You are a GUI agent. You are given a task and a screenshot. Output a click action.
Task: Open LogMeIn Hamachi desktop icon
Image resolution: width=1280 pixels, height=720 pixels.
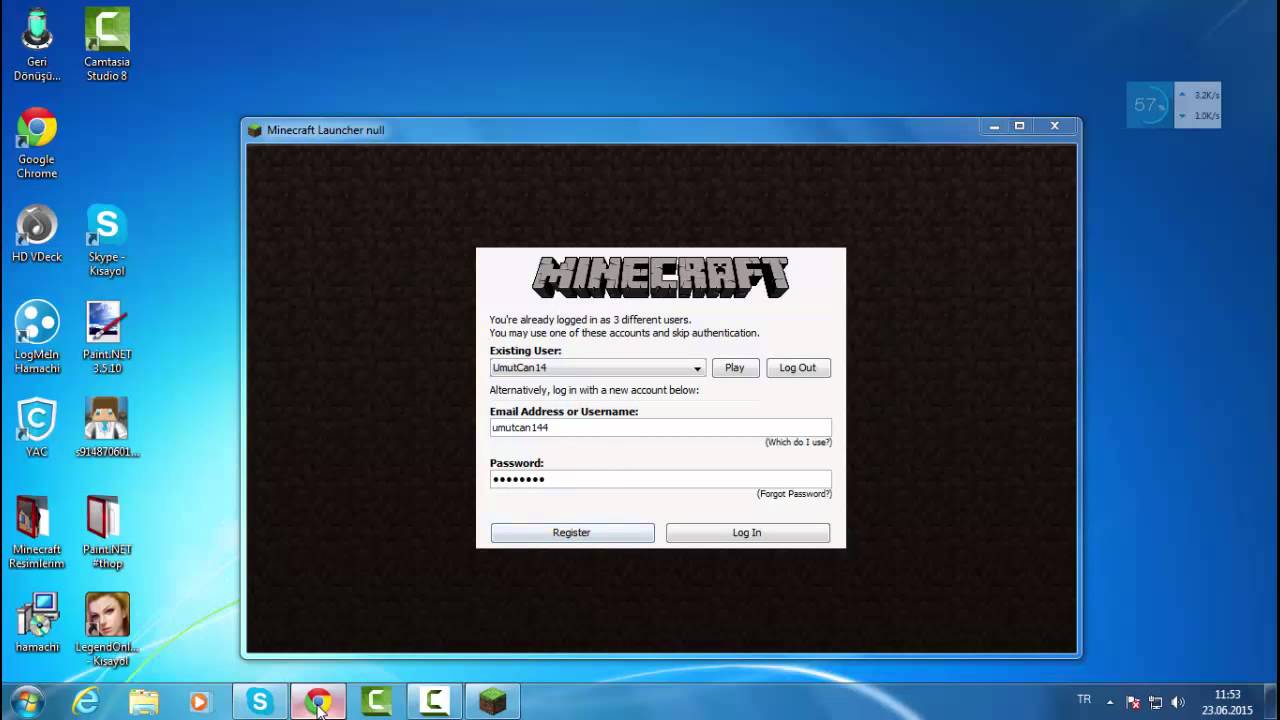[37, 338]
